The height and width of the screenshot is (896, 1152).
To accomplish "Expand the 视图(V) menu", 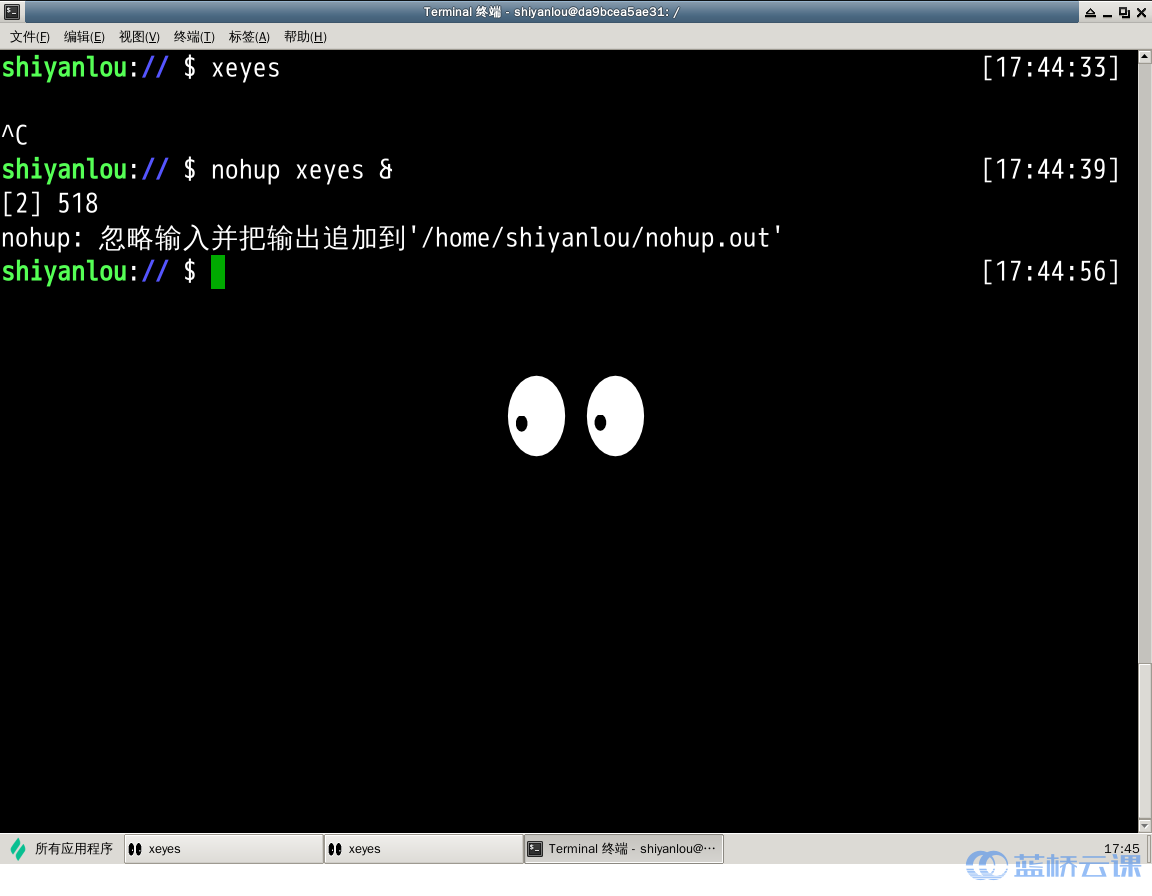I will pyautogui.click(x=139, y=37).
